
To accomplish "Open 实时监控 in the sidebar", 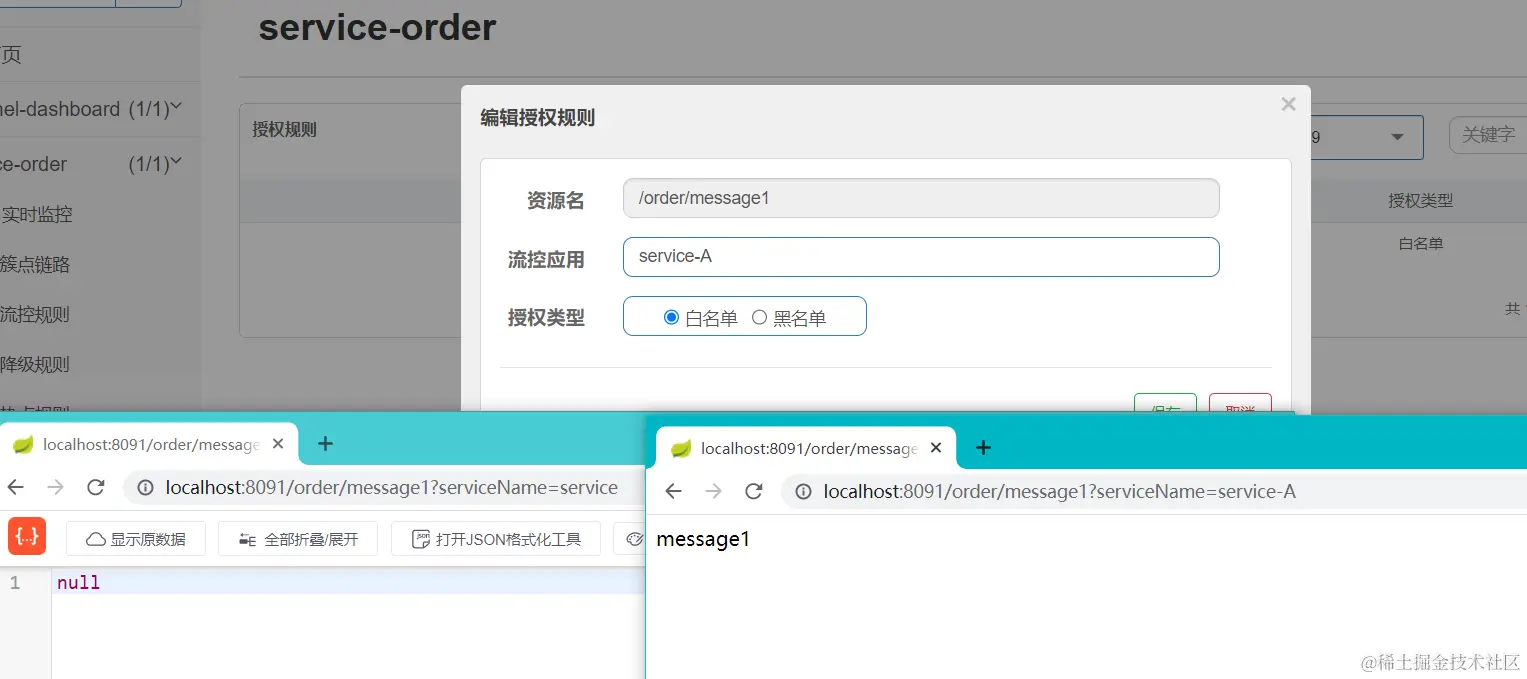I will (x=37, y=214).
